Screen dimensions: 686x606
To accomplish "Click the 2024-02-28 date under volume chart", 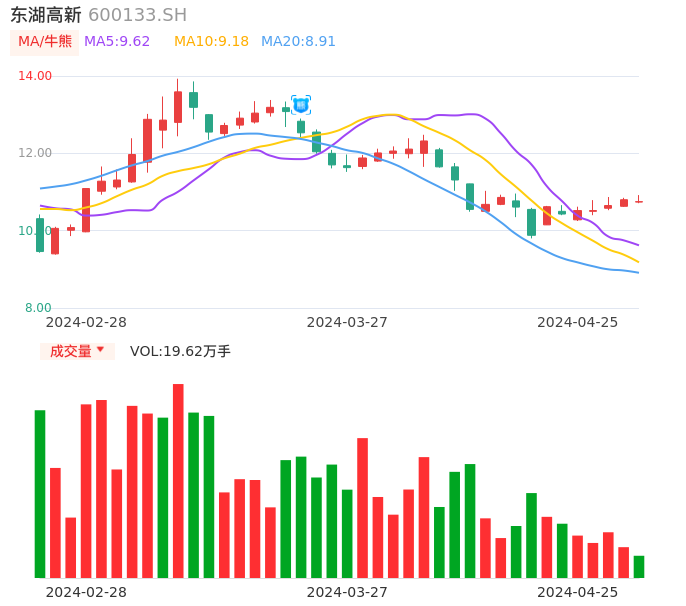I will 86,592.
